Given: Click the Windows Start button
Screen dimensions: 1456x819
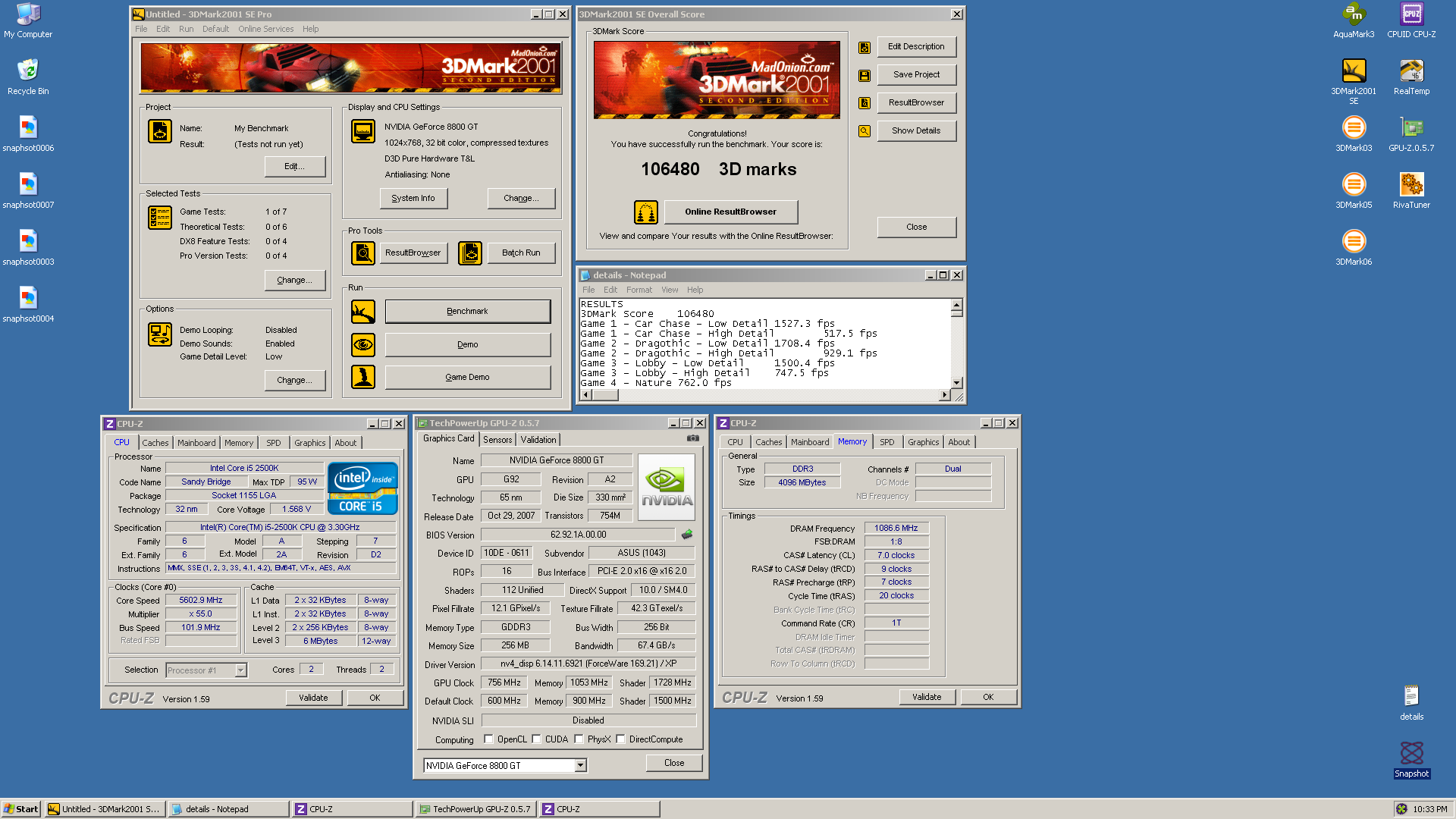Looking at the screenshot, I should tap(21, 809).
